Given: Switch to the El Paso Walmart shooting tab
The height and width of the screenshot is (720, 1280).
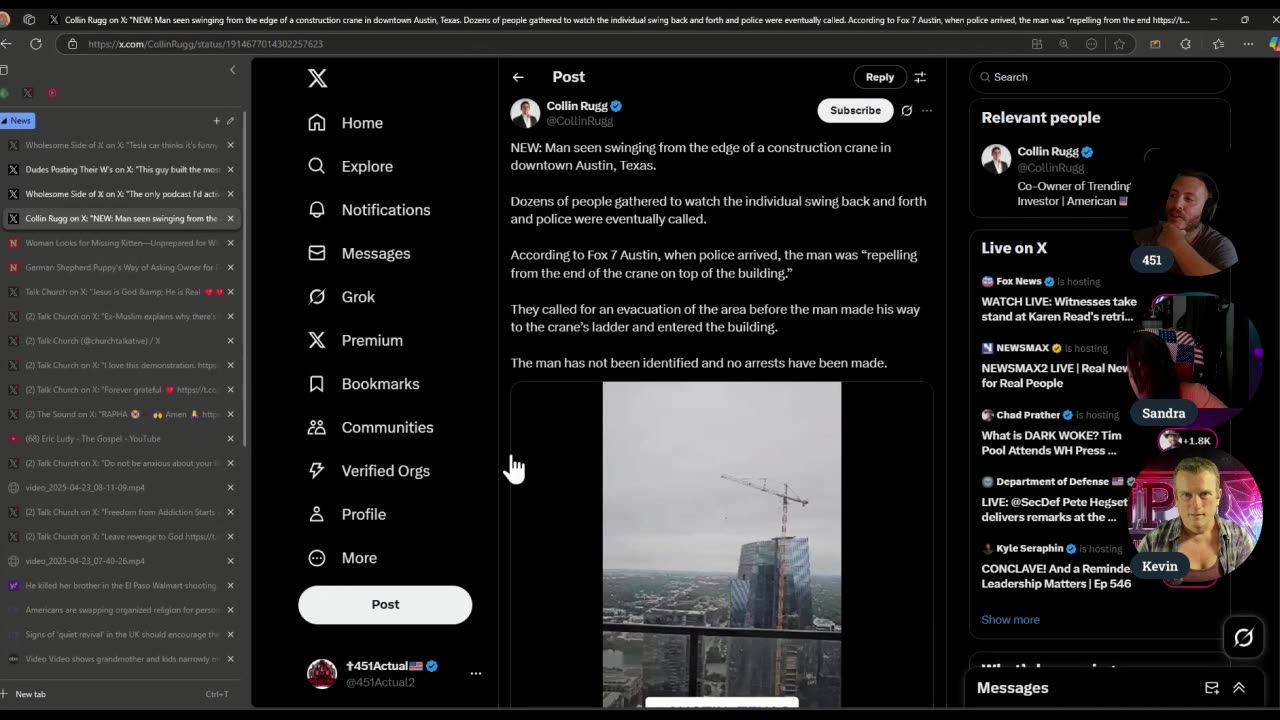Looking at the screenshot, I should 122,586.
